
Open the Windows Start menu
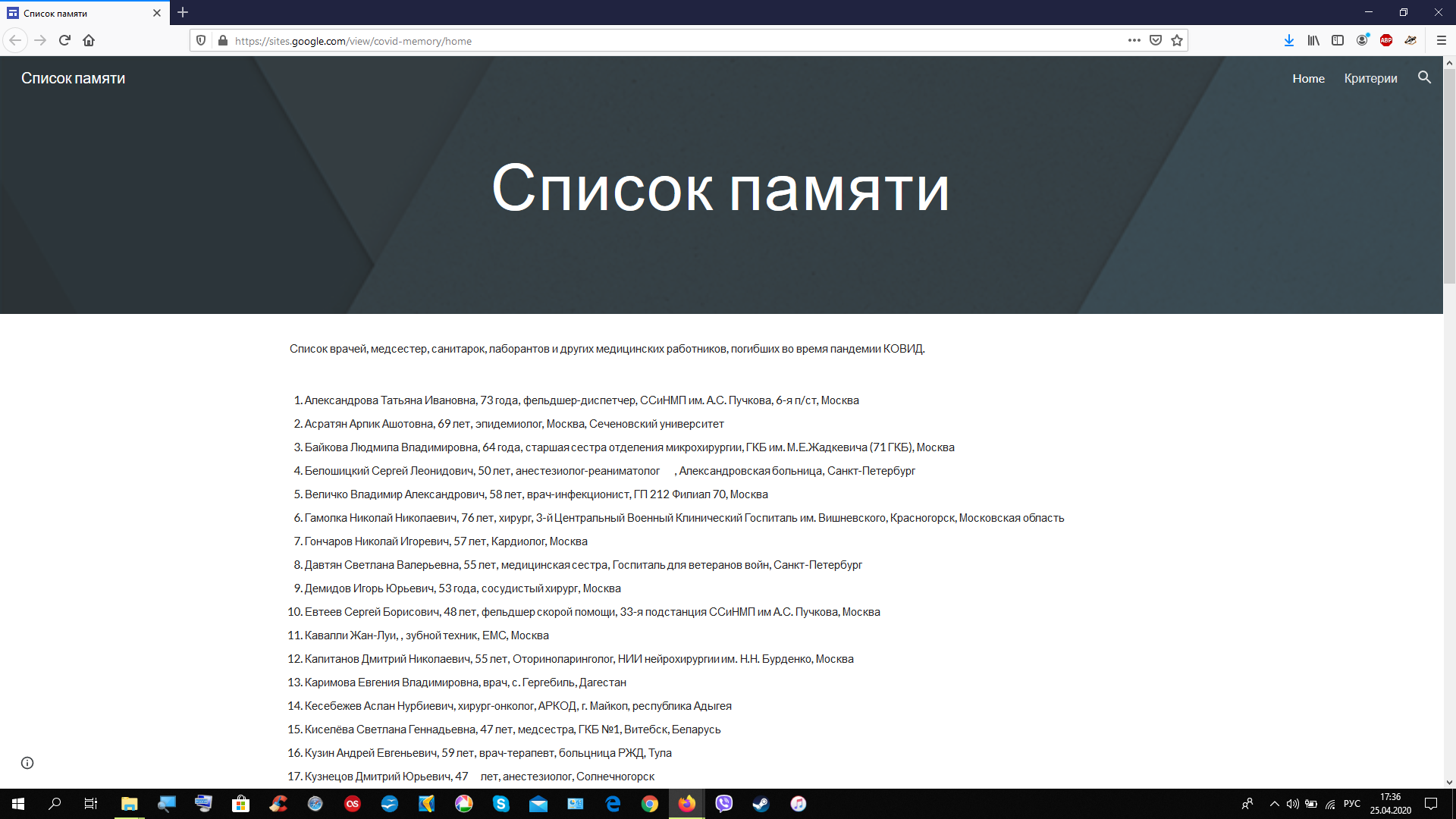pos(18,804)
